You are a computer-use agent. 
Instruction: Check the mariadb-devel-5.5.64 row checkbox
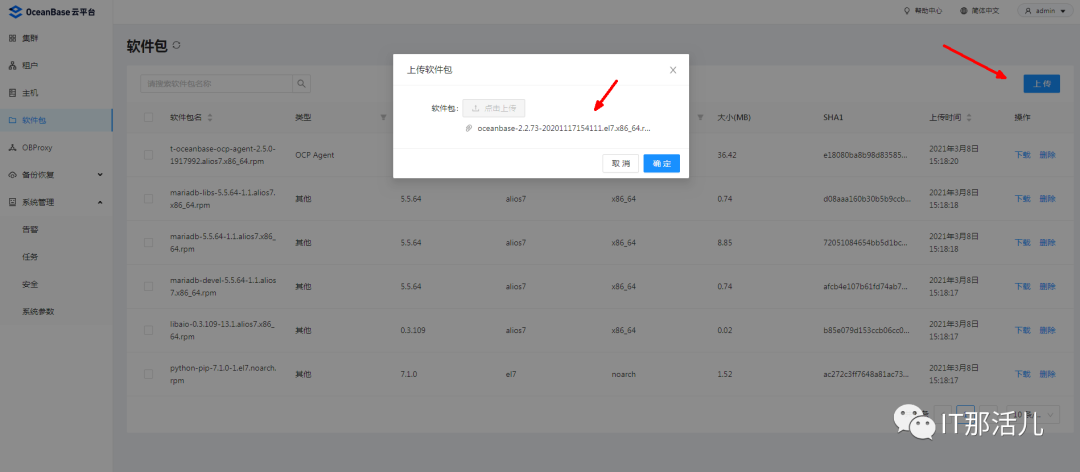[149, 287]
